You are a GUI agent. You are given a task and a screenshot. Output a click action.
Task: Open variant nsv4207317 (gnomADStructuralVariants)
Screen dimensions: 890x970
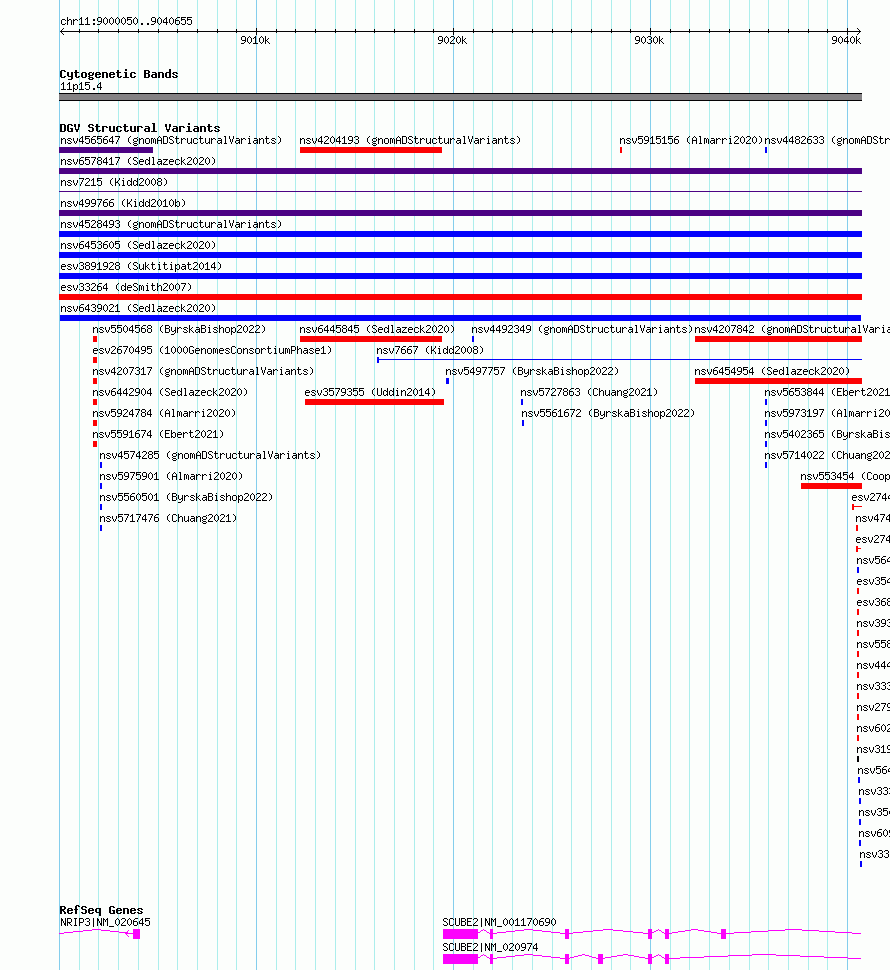pos(203,372)
